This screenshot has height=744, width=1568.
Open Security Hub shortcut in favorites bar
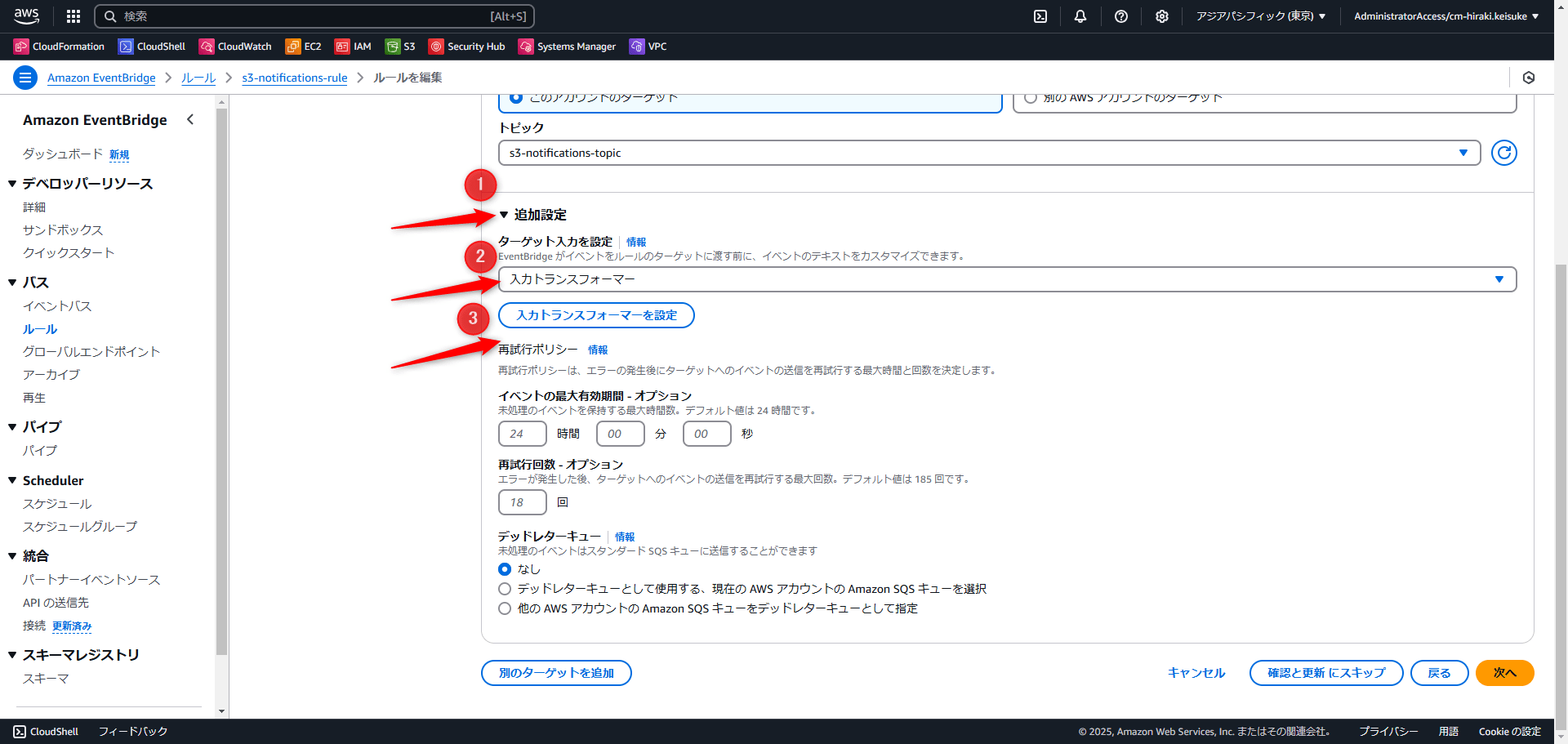466,47
